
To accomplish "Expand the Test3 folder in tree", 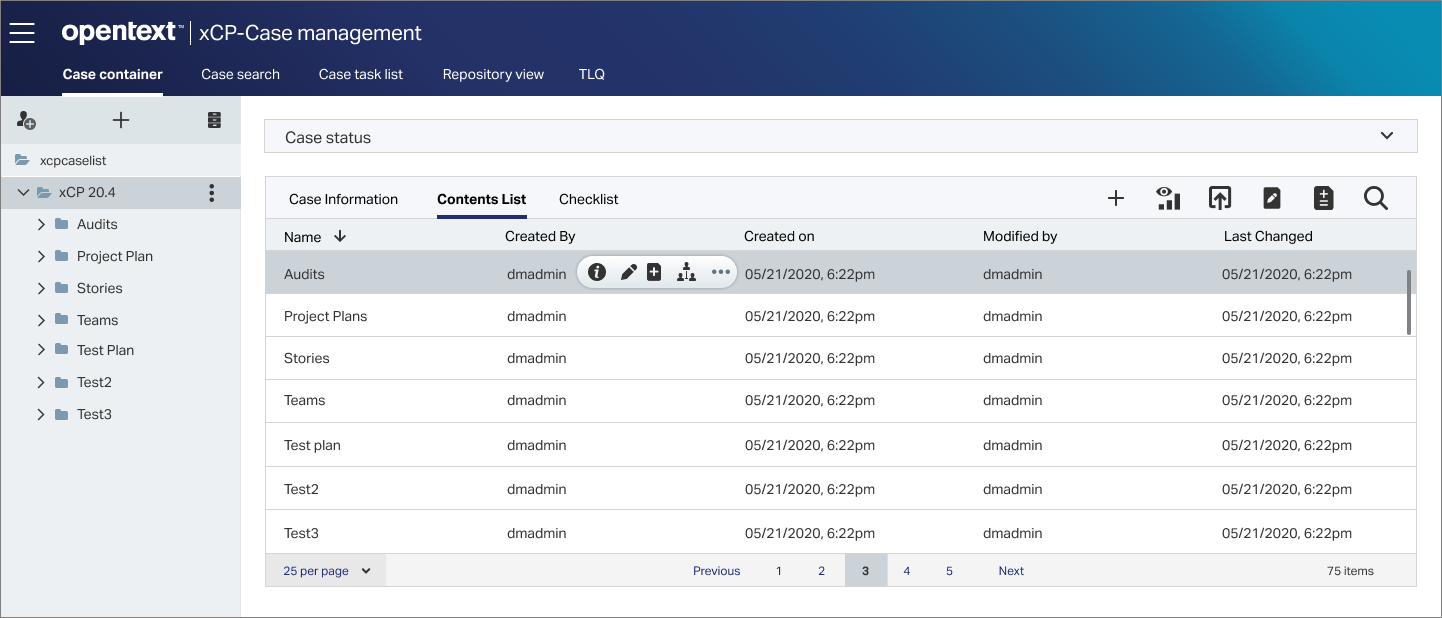I will tap(41, 414).
